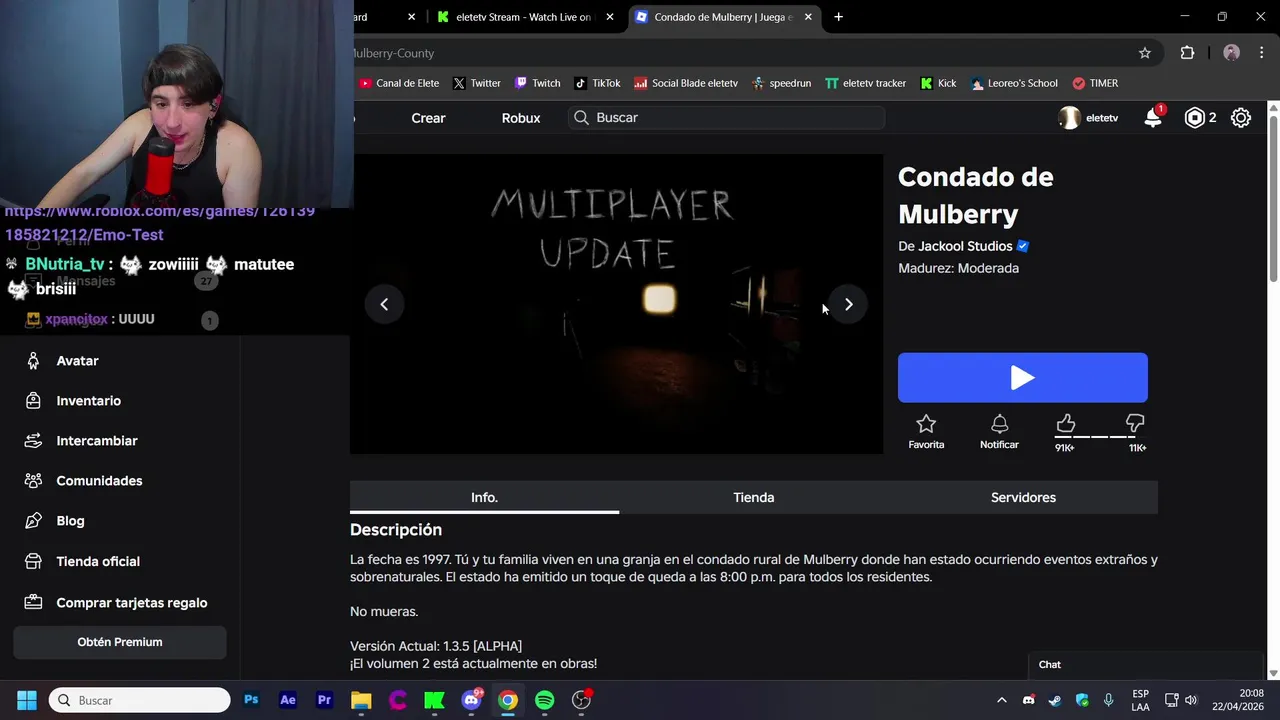This screenshot has height=720, width=1280.
Task: Show the next game screenshot with the right arrow
Action: [x=848, y=304]
